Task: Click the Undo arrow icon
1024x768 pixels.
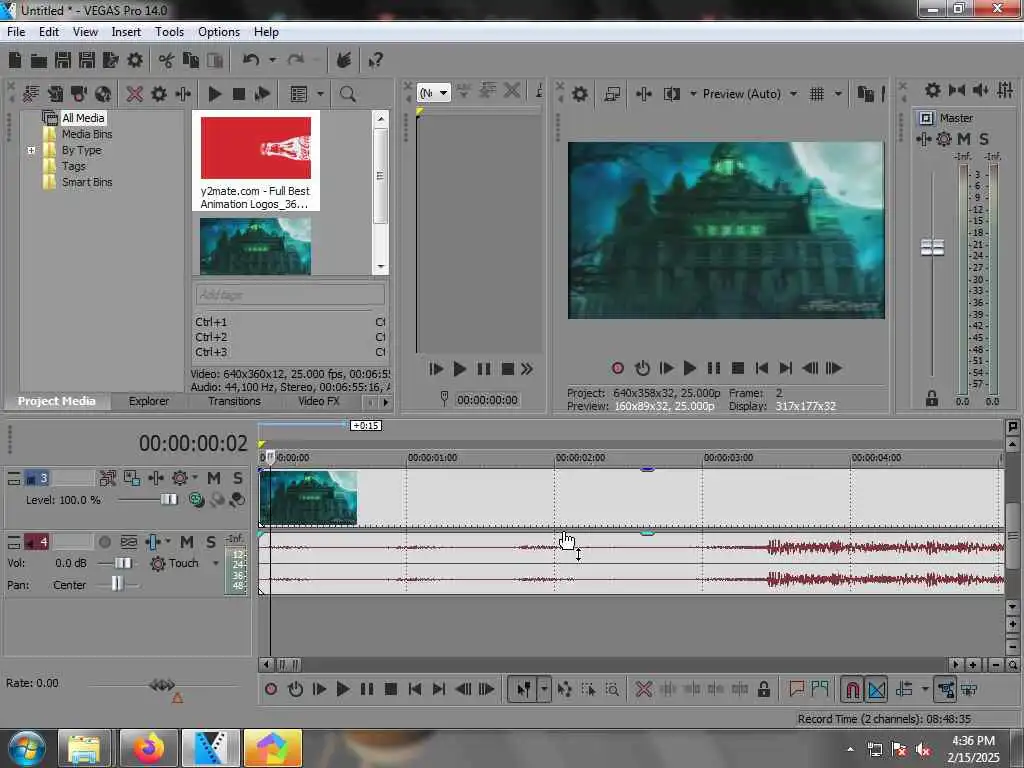Action: click(x=251, y=61)
